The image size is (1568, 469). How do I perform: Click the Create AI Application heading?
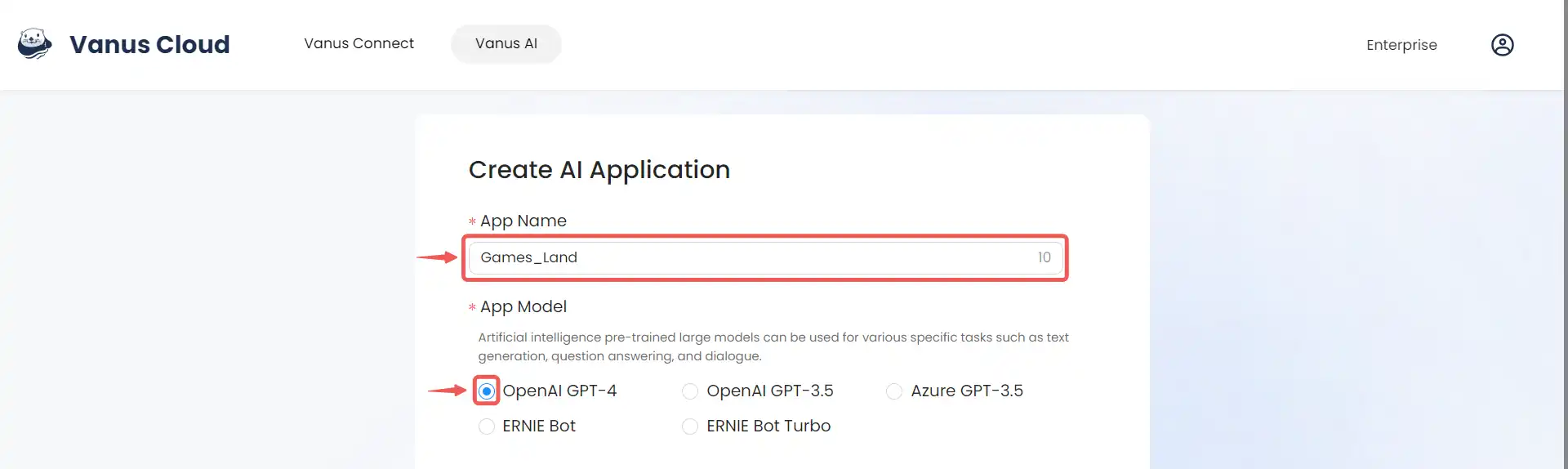(599, 170)
